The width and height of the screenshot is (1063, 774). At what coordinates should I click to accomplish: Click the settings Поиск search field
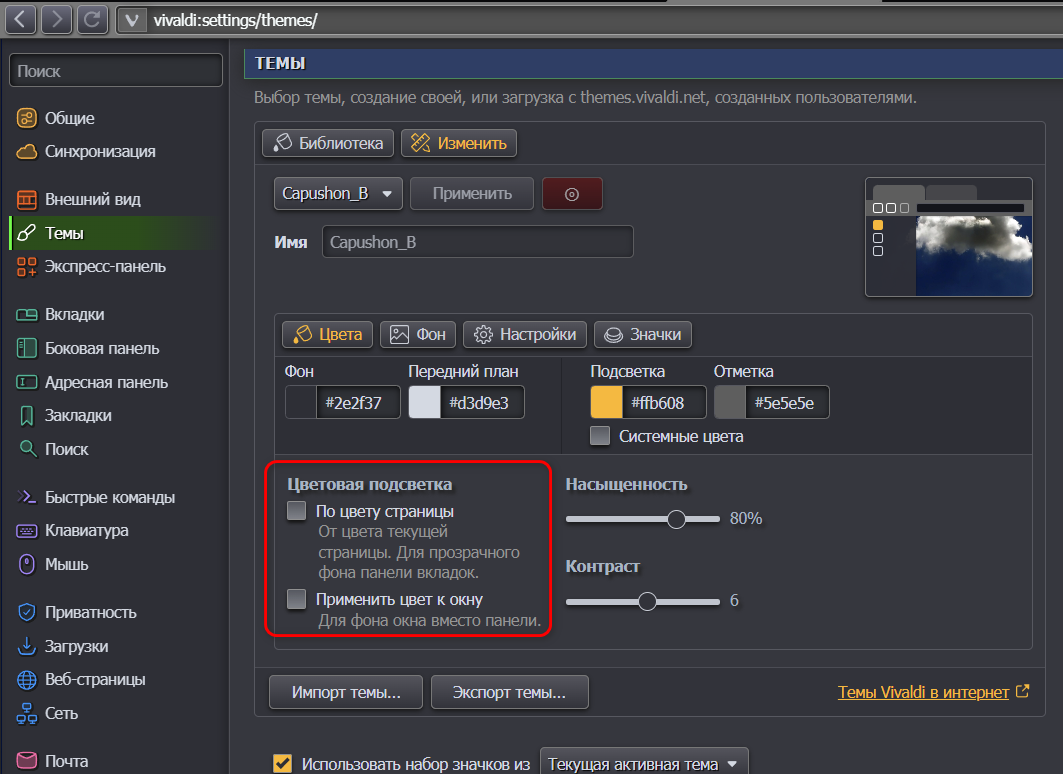[116, 70]
